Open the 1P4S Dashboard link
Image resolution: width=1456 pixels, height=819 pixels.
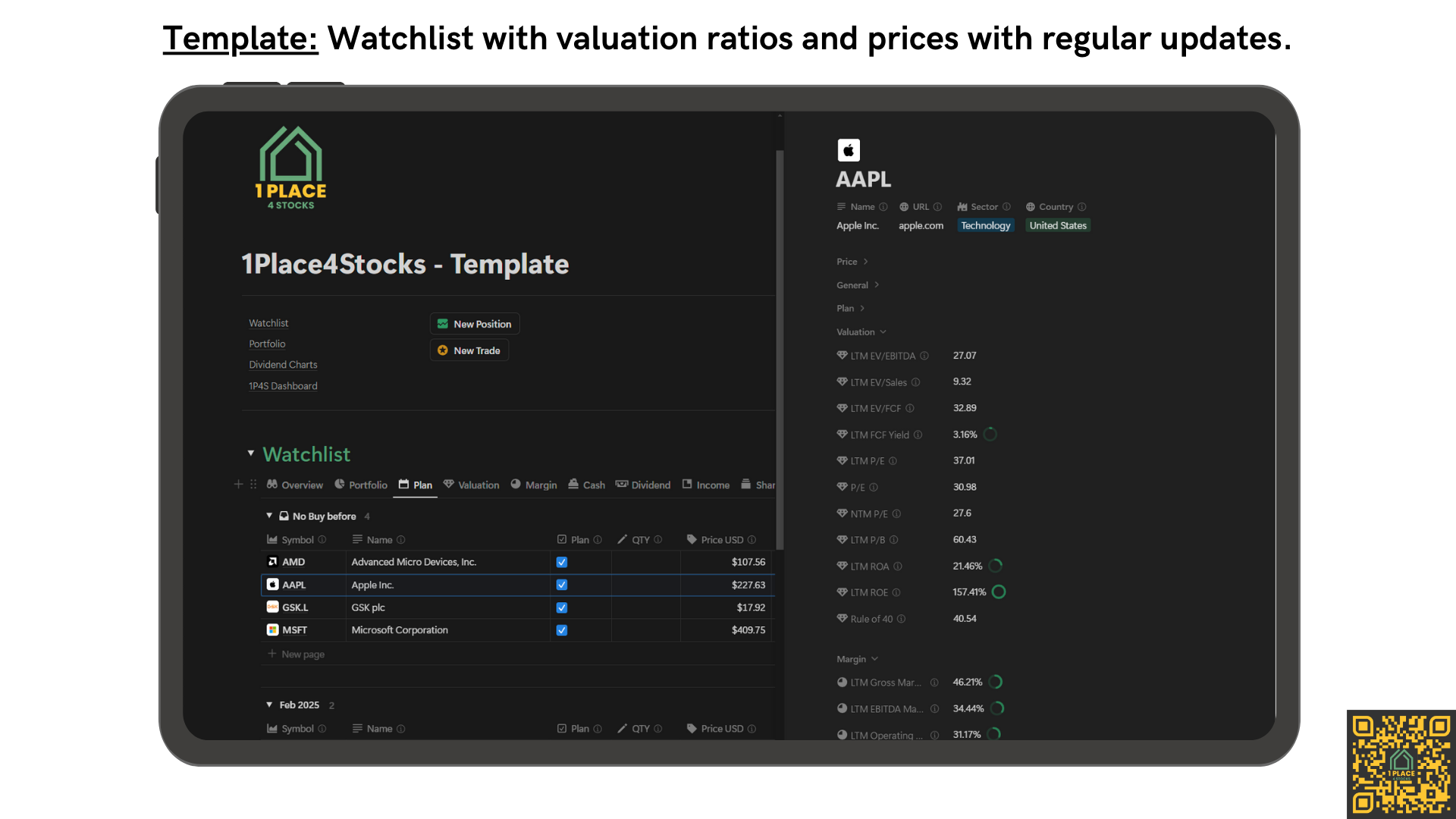283,386
